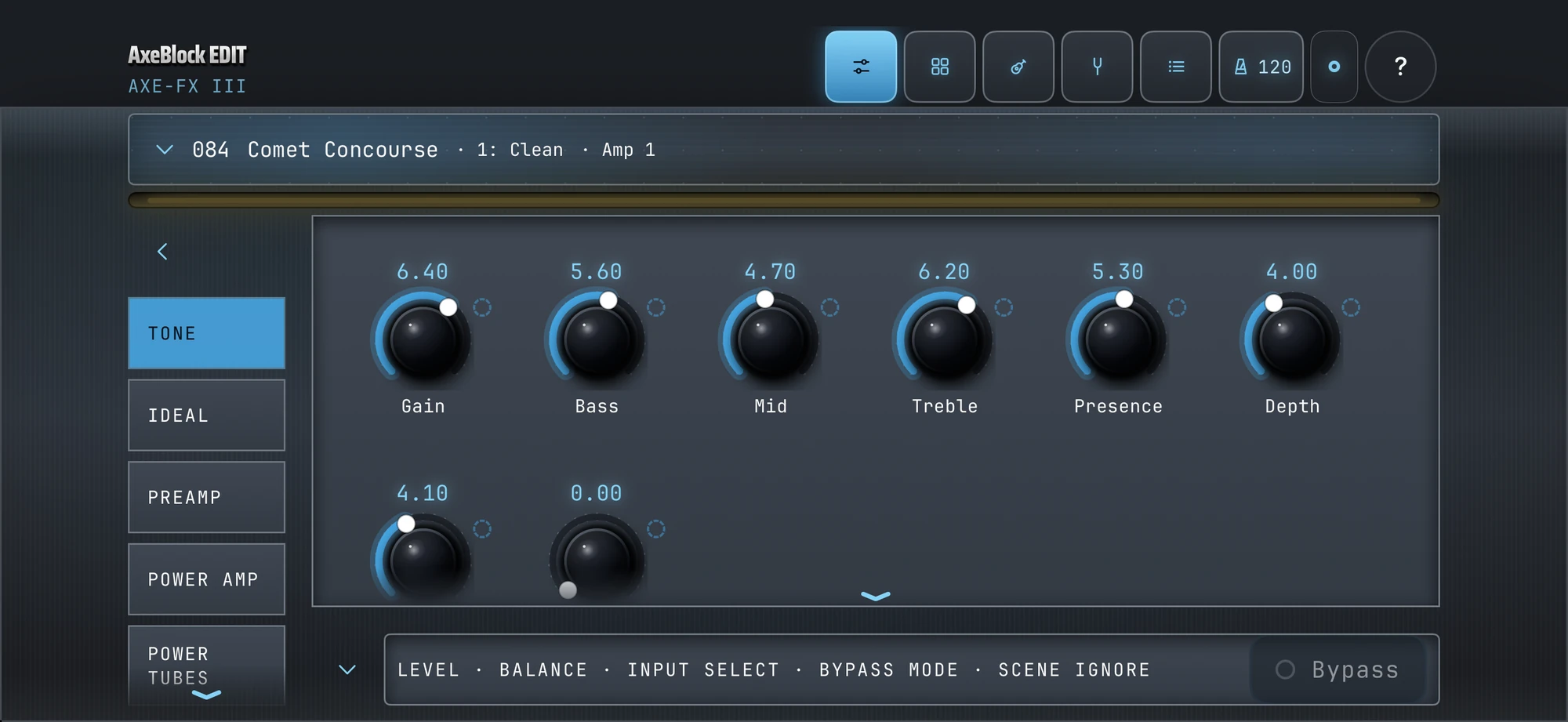Open the help question mark
1568x722 pixels.
coord(1400,67)
